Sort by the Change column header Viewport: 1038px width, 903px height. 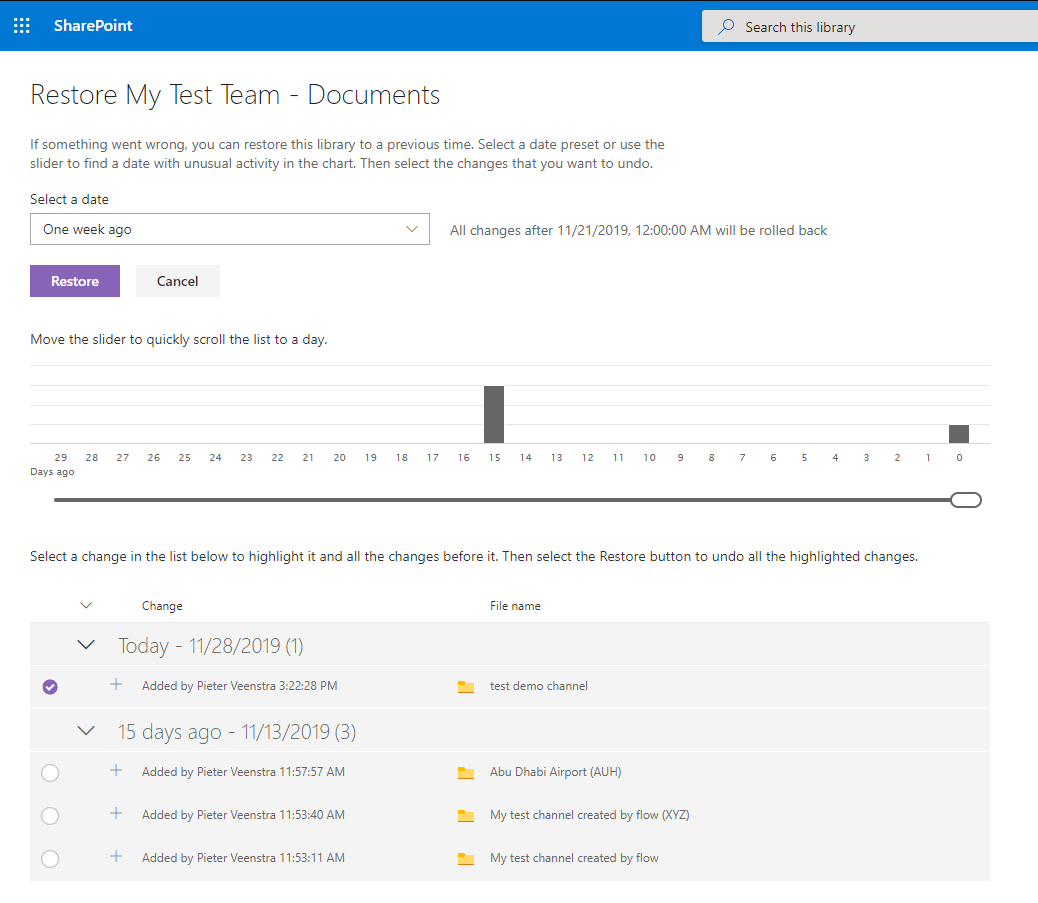coord(162,606)
